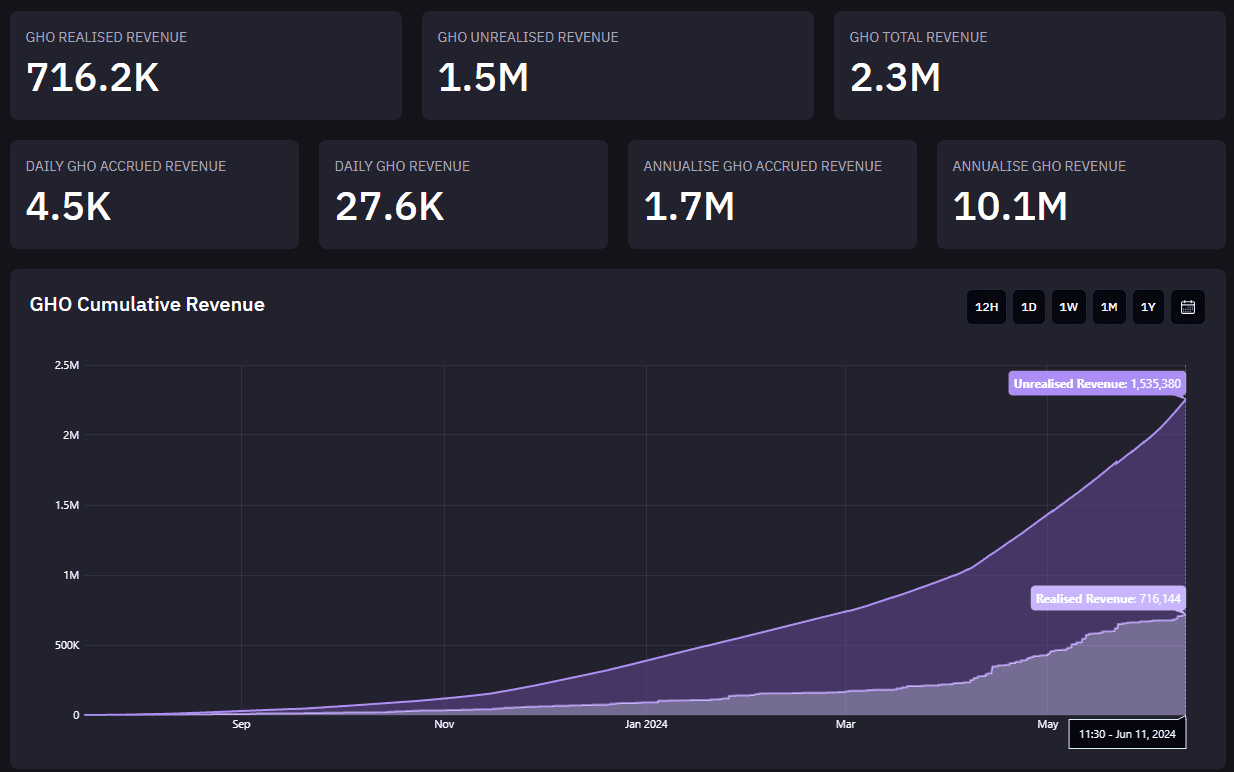Click the 2.5M y-axis label
Viewport: 1234px width, 772px height.
tap(67, 365)
